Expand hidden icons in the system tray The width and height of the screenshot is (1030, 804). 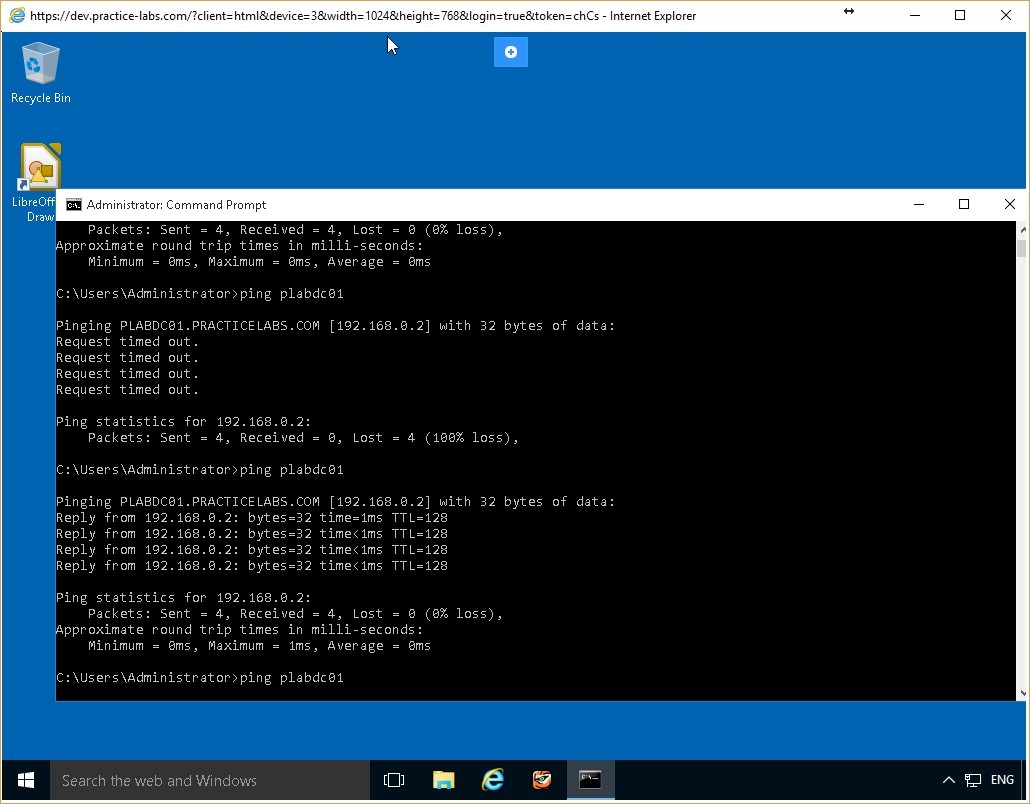[x=948, y=780]
